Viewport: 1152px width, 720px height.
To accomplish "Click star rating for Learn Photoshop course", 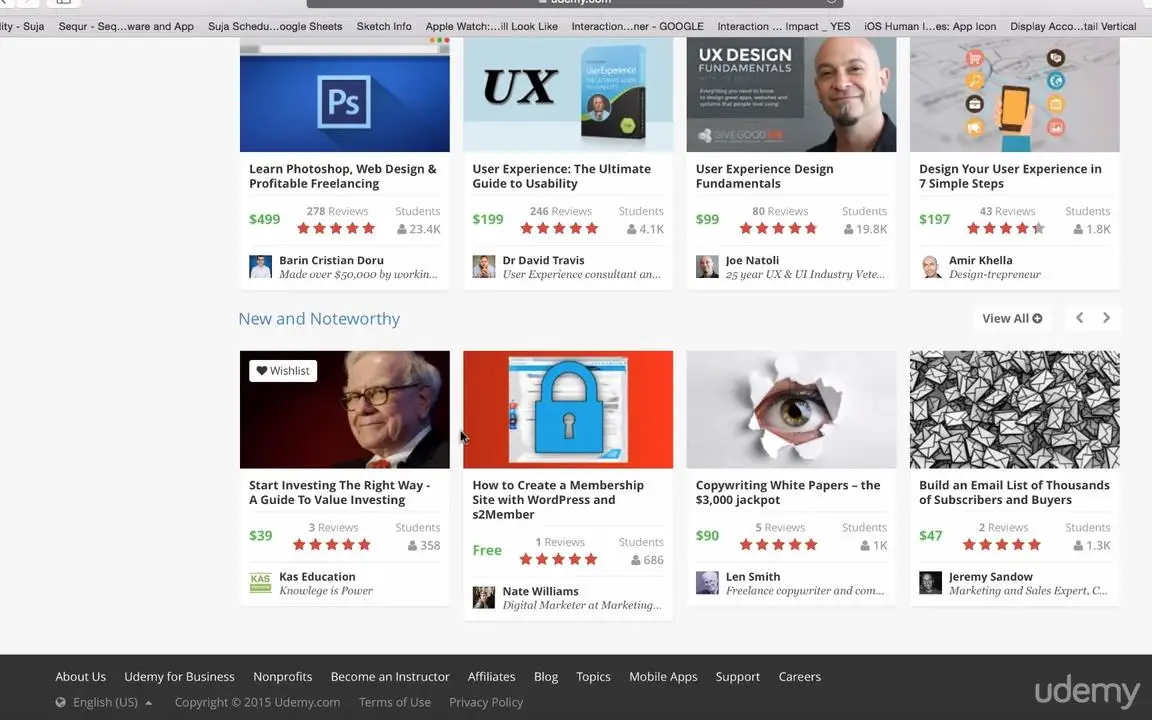I will [x=336, y=228].
